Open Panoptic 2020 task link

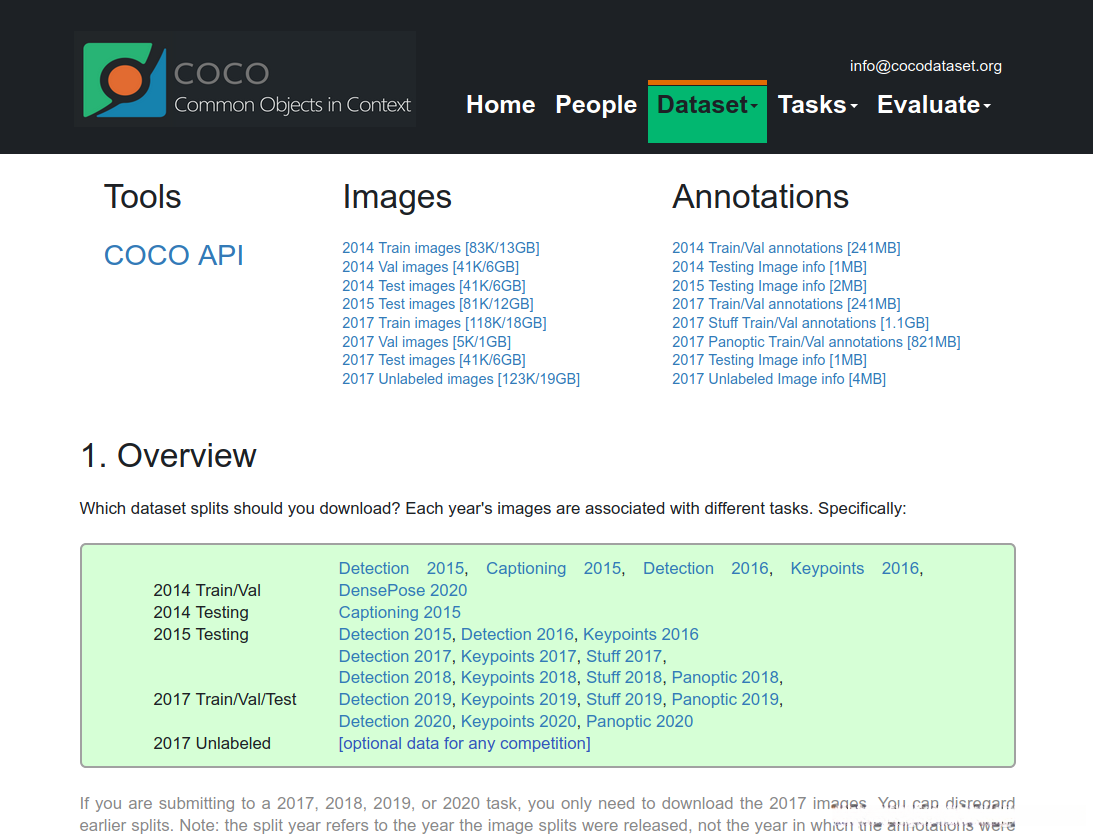[639, 722]
